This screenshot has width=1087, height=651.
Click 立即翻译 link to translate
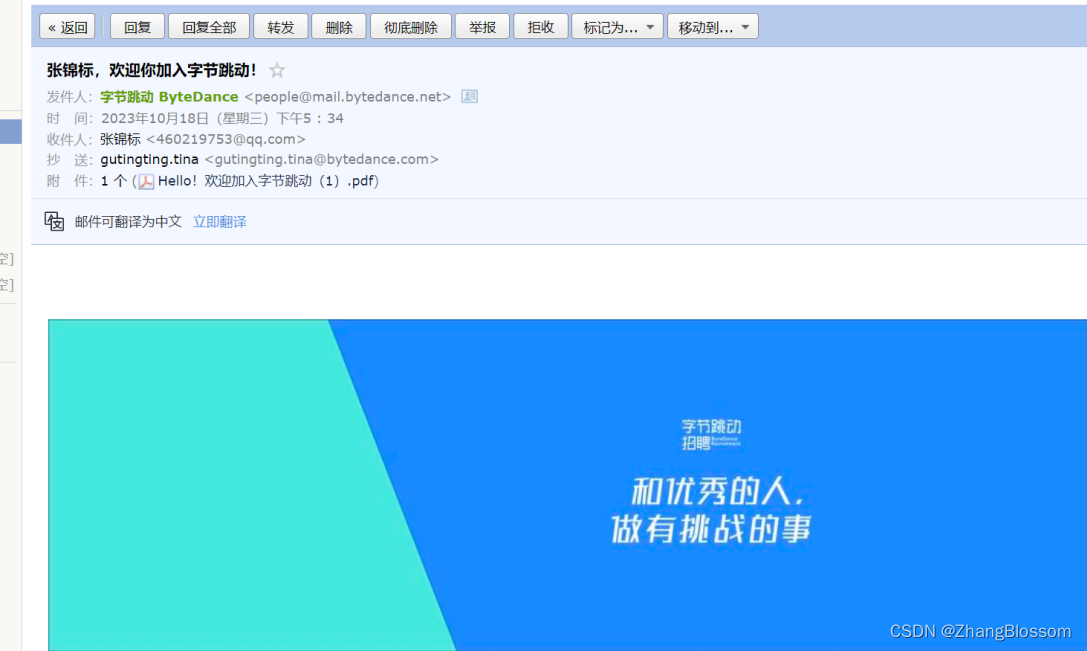(220, 222)
